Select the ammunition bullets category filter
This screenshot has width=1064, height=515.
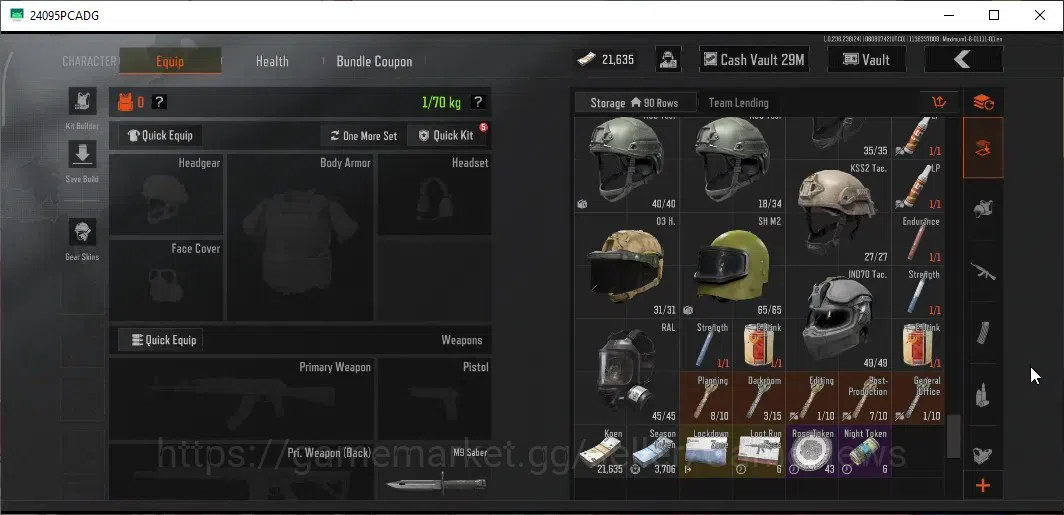pos(983,394)
